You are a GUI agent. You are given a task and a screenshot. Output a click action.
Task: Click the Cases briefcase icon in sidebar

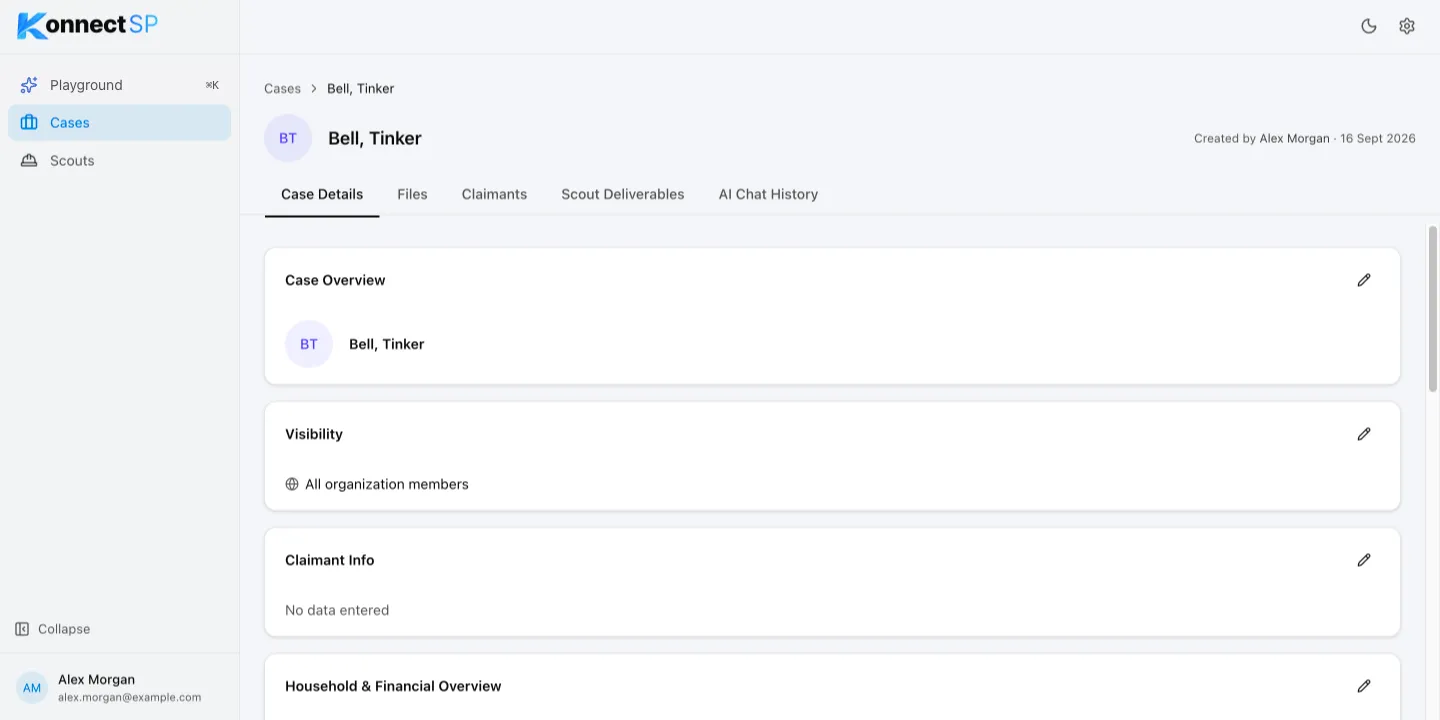[29, 123]
